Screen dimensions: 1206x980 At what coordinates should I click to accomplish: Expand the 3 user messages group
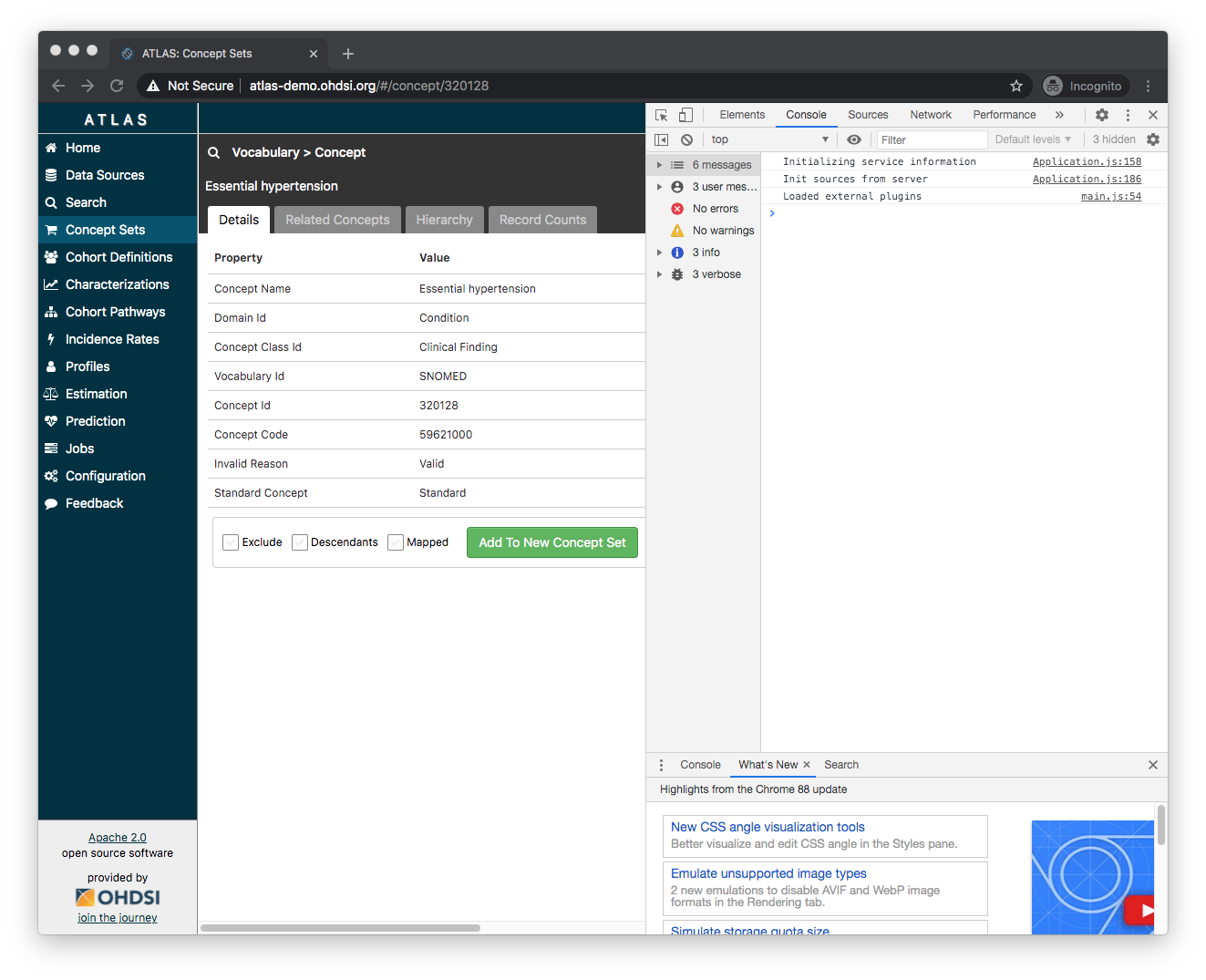(x=659, y=187)
